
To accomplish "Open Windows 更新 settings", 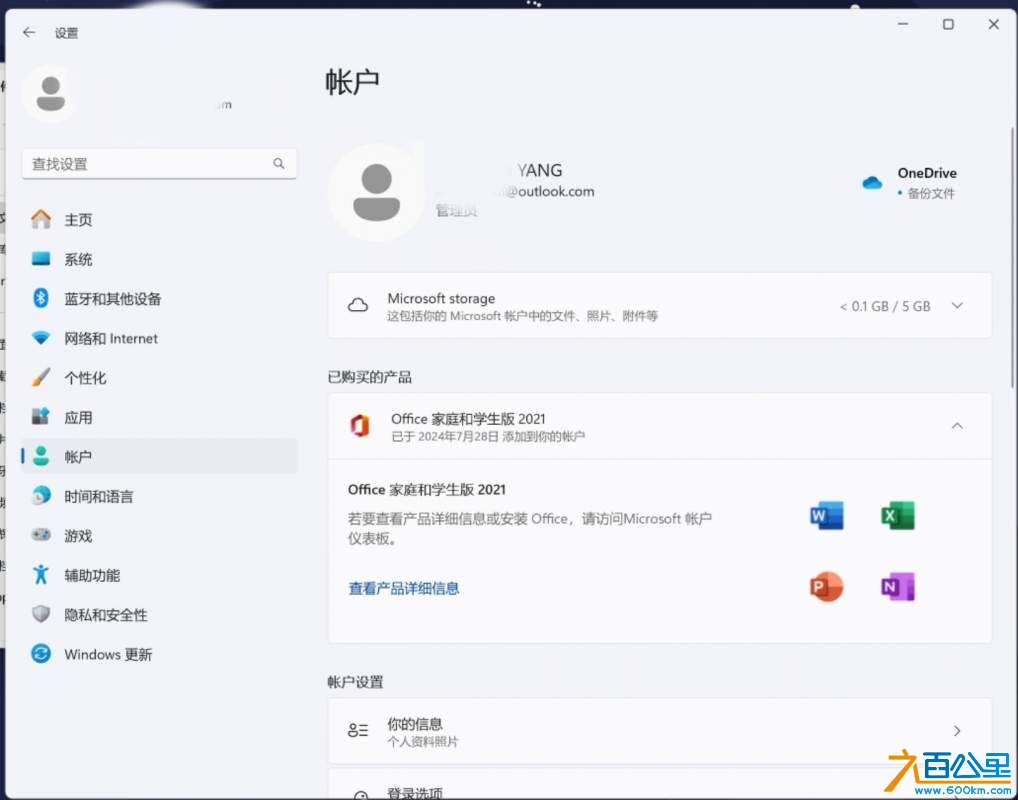I will coord(159,654).
